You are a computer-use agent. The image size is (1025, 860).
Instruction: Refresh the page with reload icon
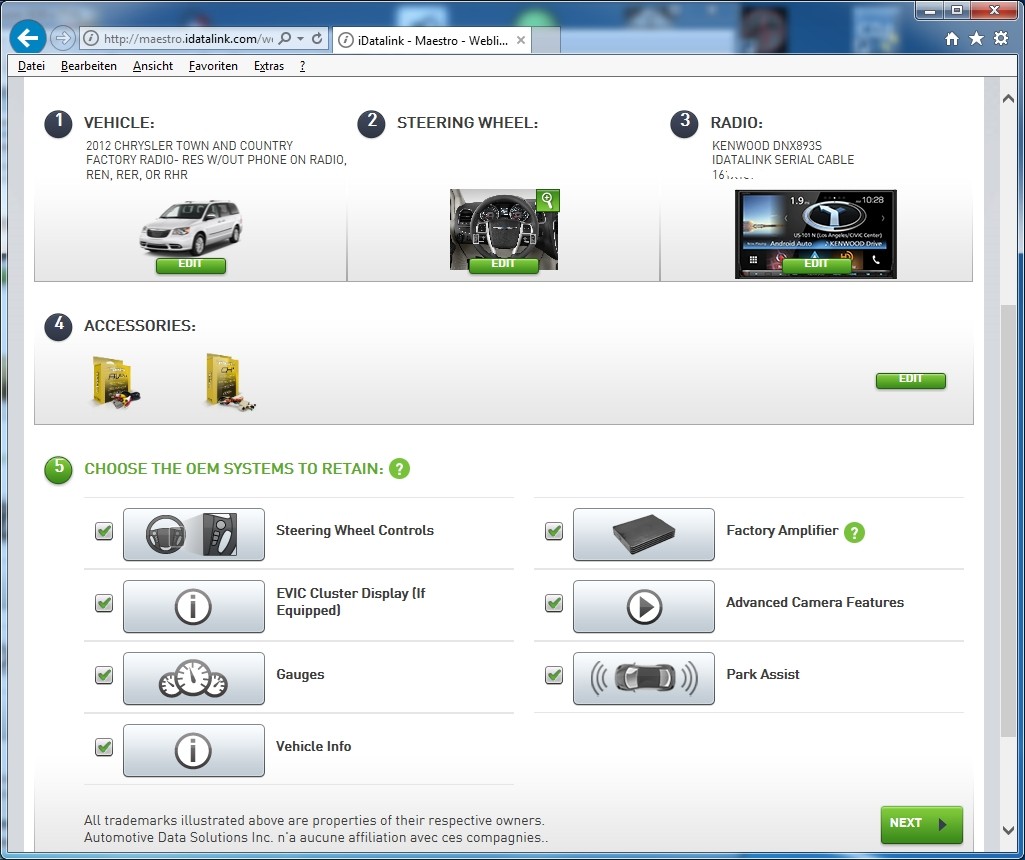(317, 39)
